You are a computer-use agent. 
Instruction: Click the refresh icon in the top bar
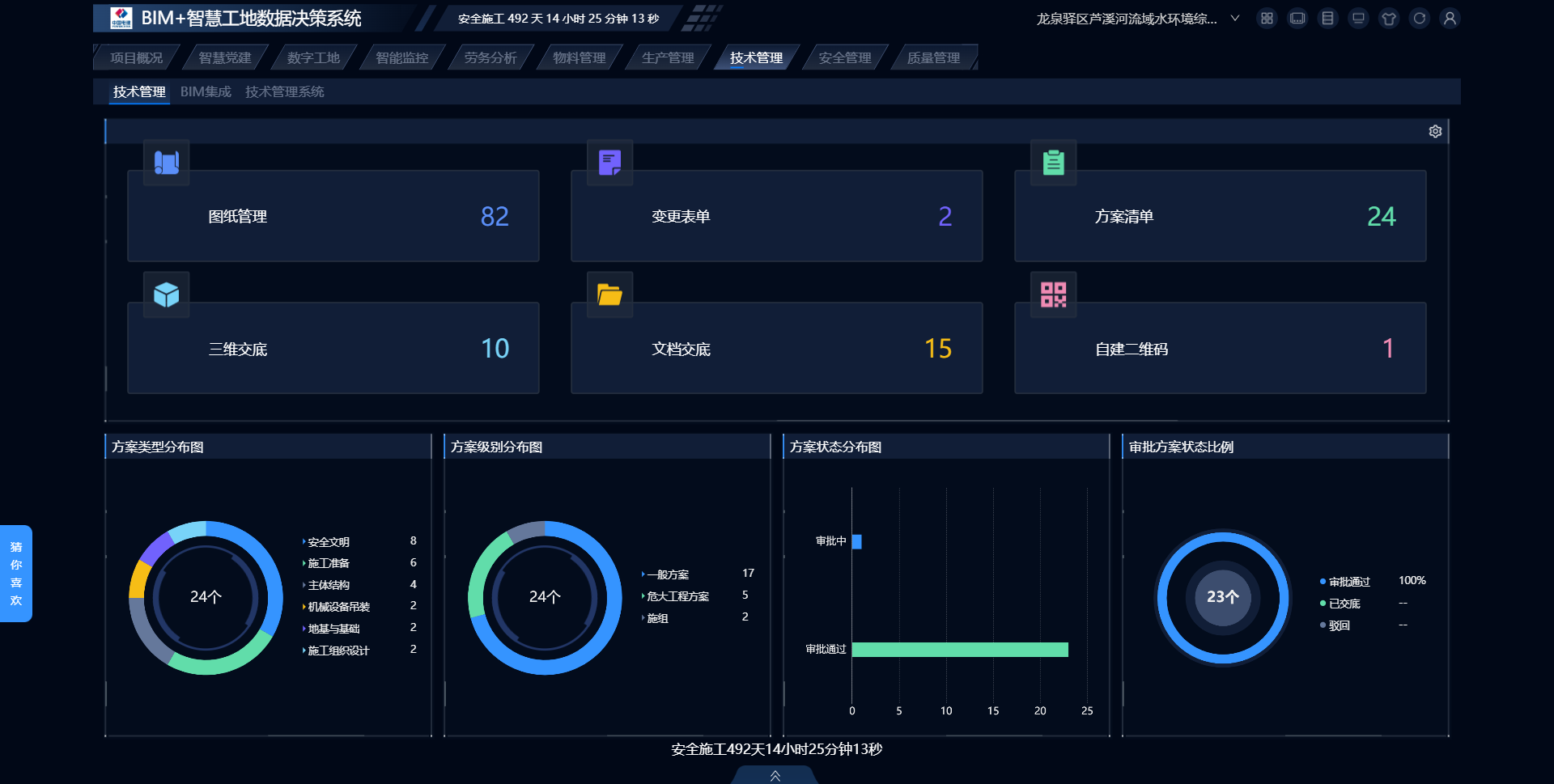tap(1420, 19)
